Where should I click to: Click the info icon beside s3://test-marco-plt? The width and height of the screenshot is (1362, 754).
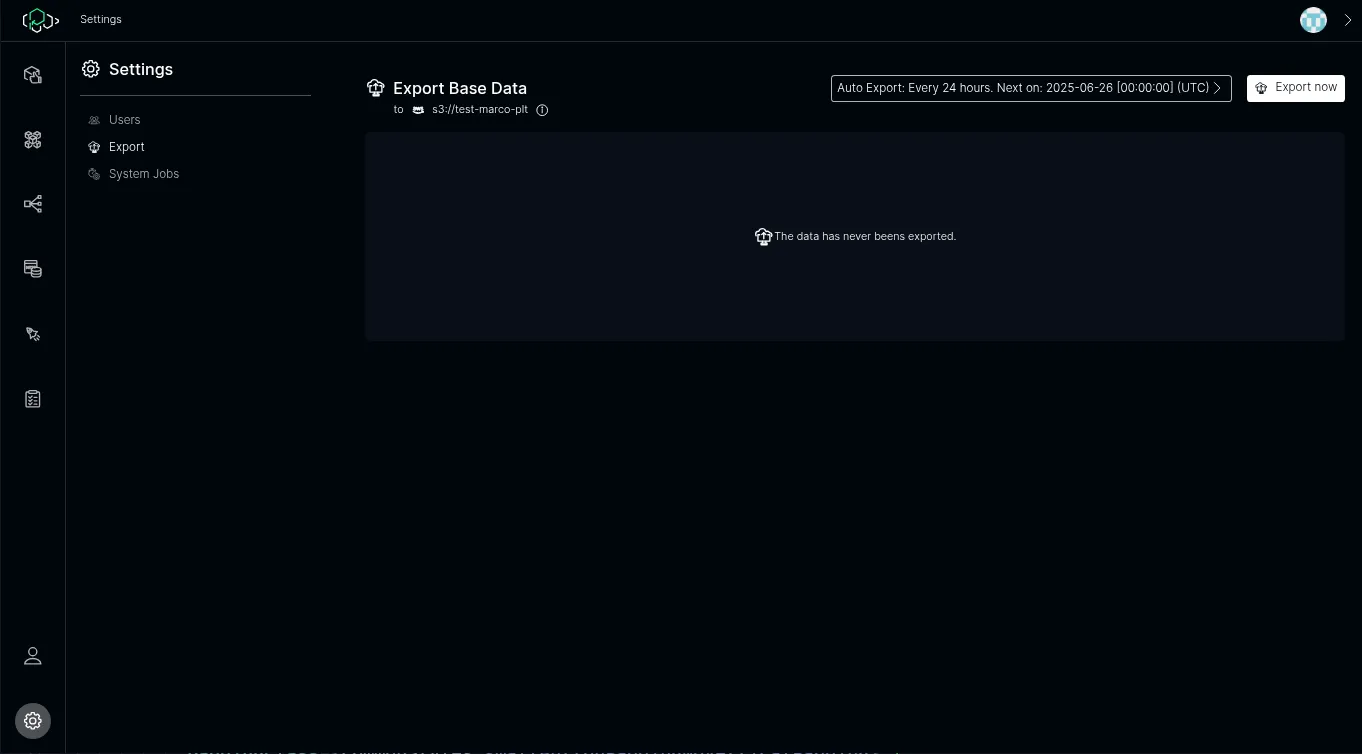pyautogui.click(x=542, y=110)
